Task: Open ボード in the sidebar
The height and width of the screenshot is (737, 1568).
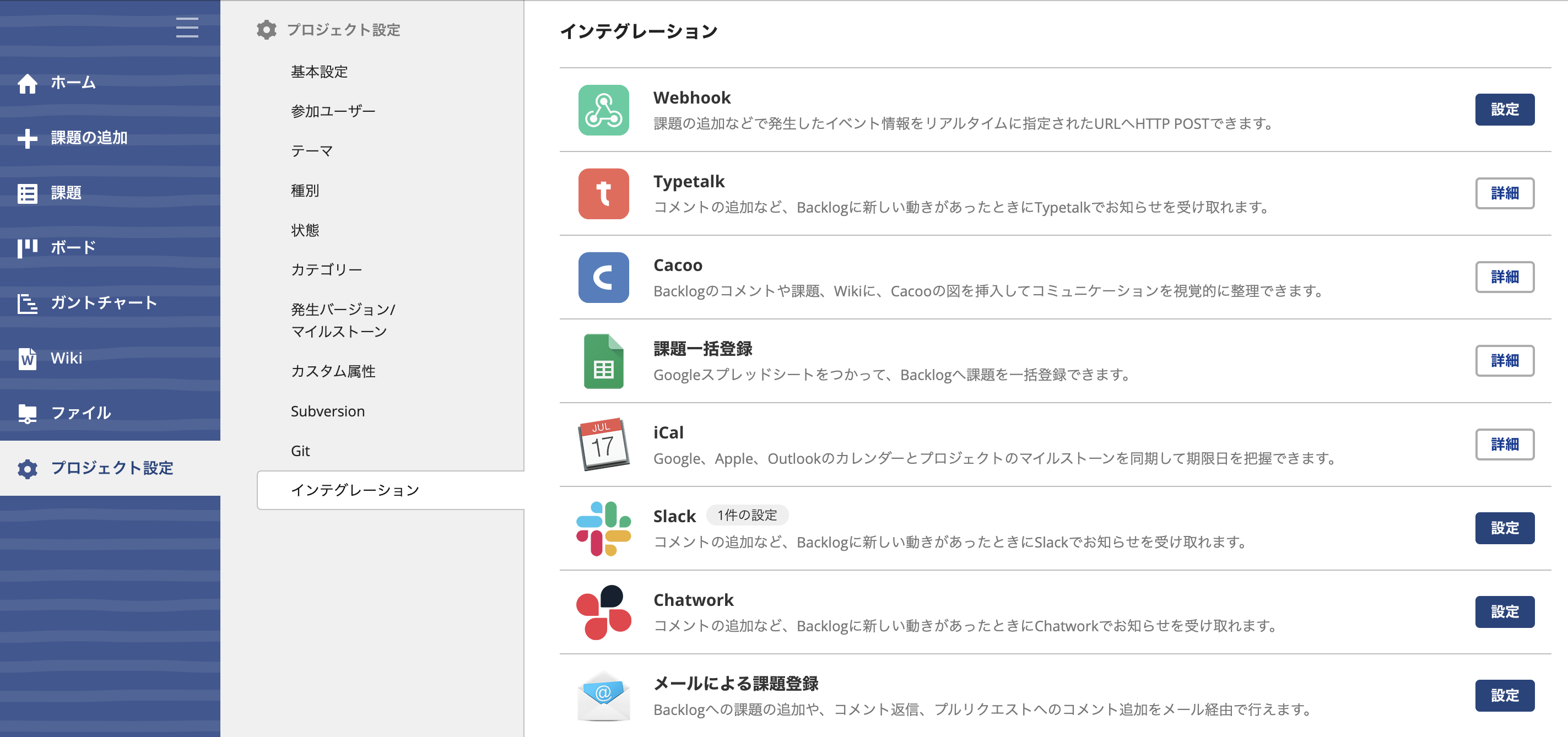Action: click(x=110, y=248)
